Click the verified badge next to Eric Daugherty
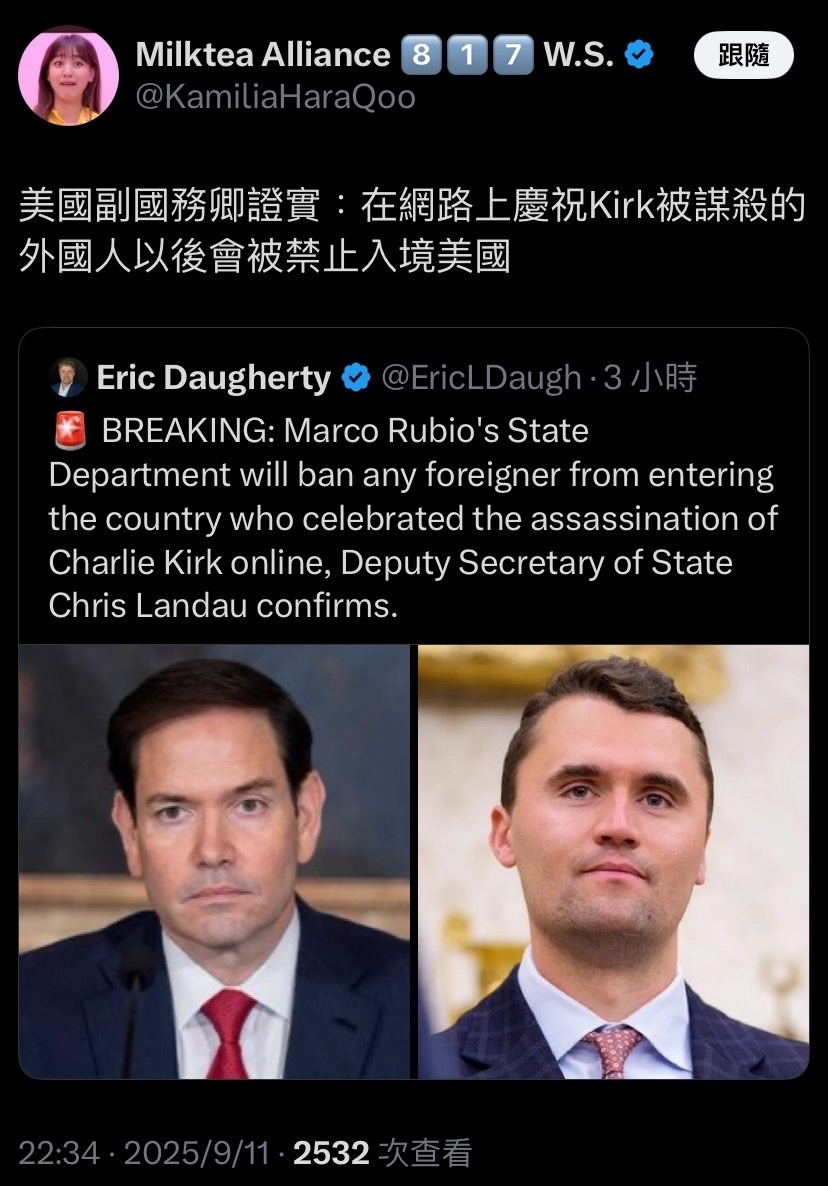 point(356,377)
